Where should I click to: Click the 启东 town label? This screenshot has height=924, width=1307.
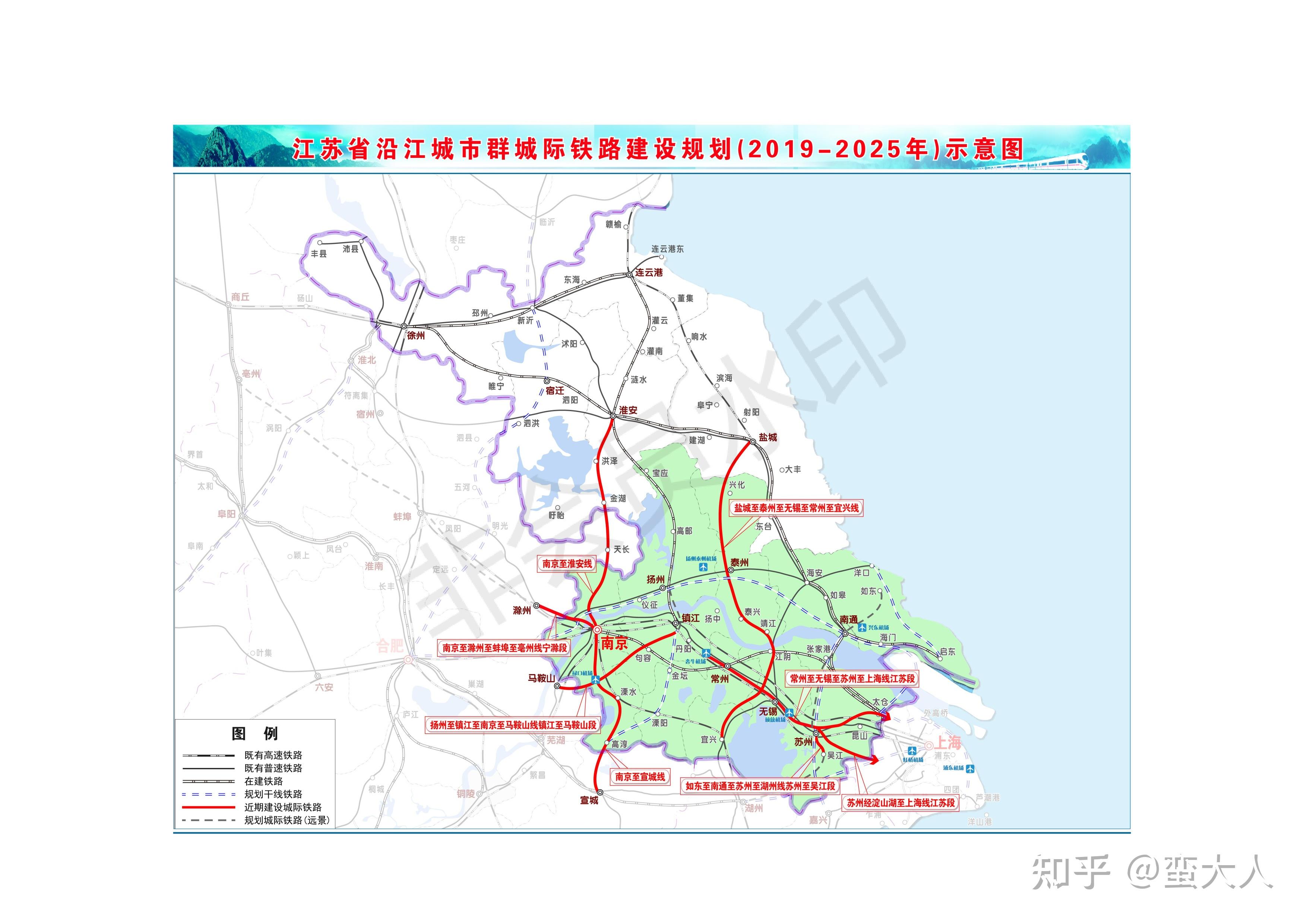pyautogui.click(x=948, y=652)
